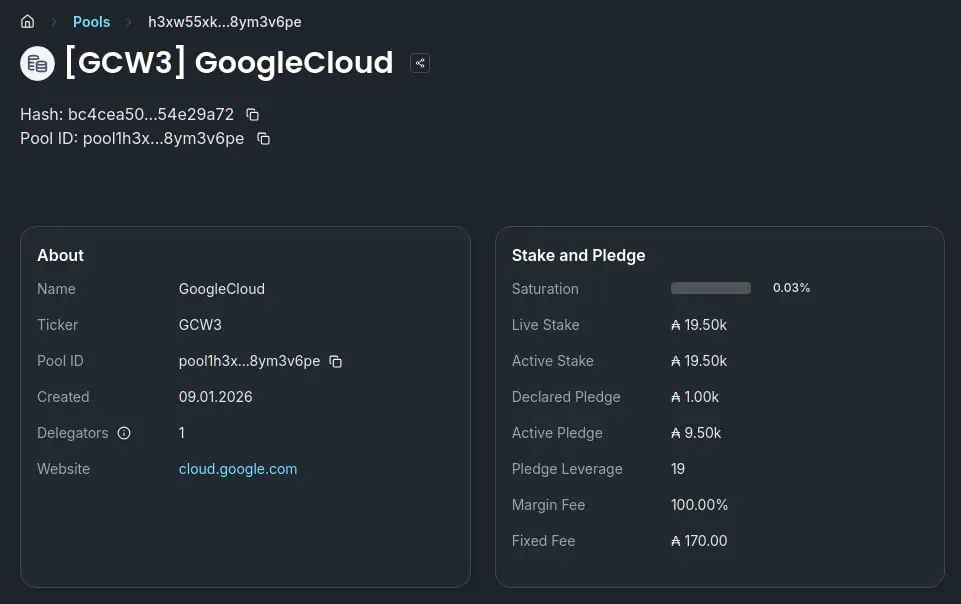The width and height of the screenshot is (961, 604).
Task: Copy the pool hash bc4cea50...54e29a72
Action: point(253,115)
